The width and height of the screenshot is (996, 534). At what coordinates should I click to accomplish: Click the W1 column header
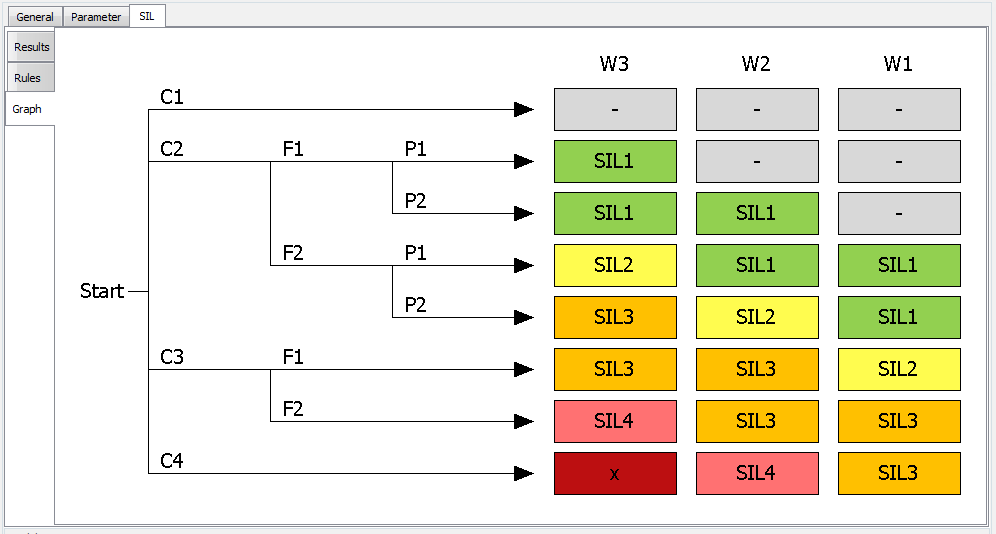click(x=898, y=65)
